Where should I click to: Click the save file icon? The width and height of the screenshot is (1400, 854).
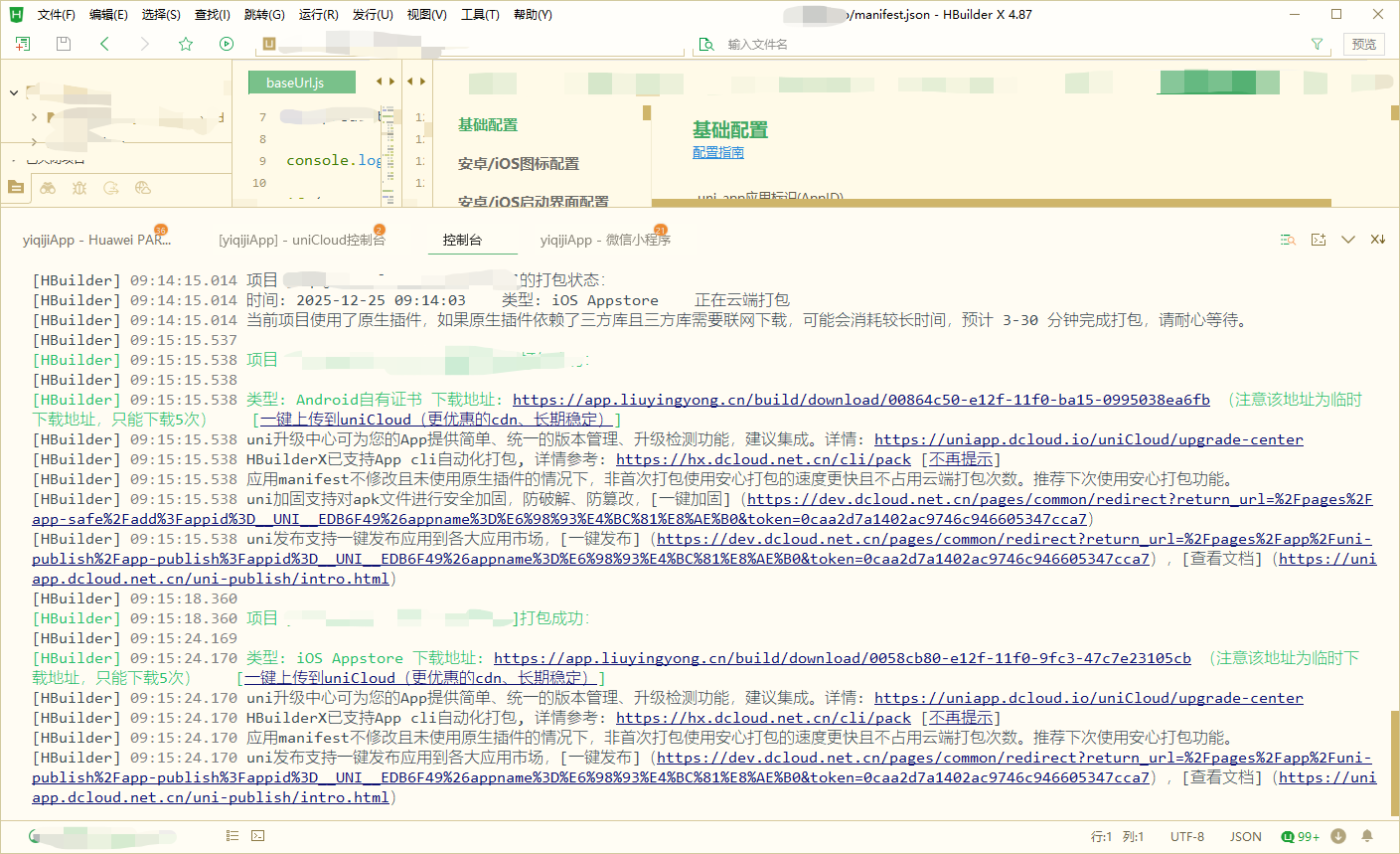[64, 44]
